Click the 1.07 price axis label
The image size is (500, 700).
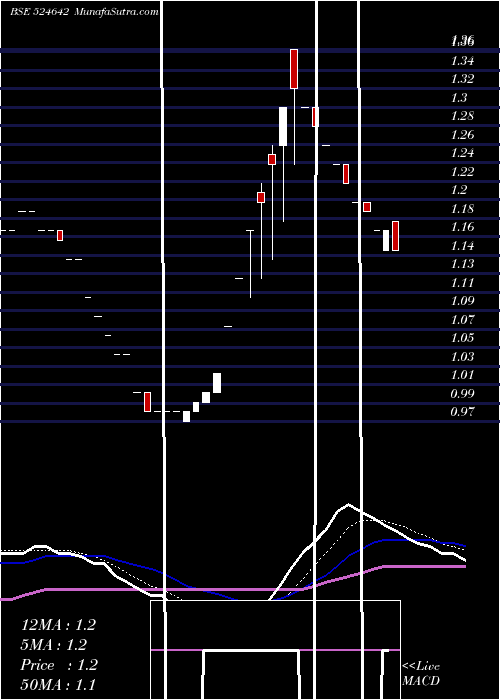tap(462, 319)
